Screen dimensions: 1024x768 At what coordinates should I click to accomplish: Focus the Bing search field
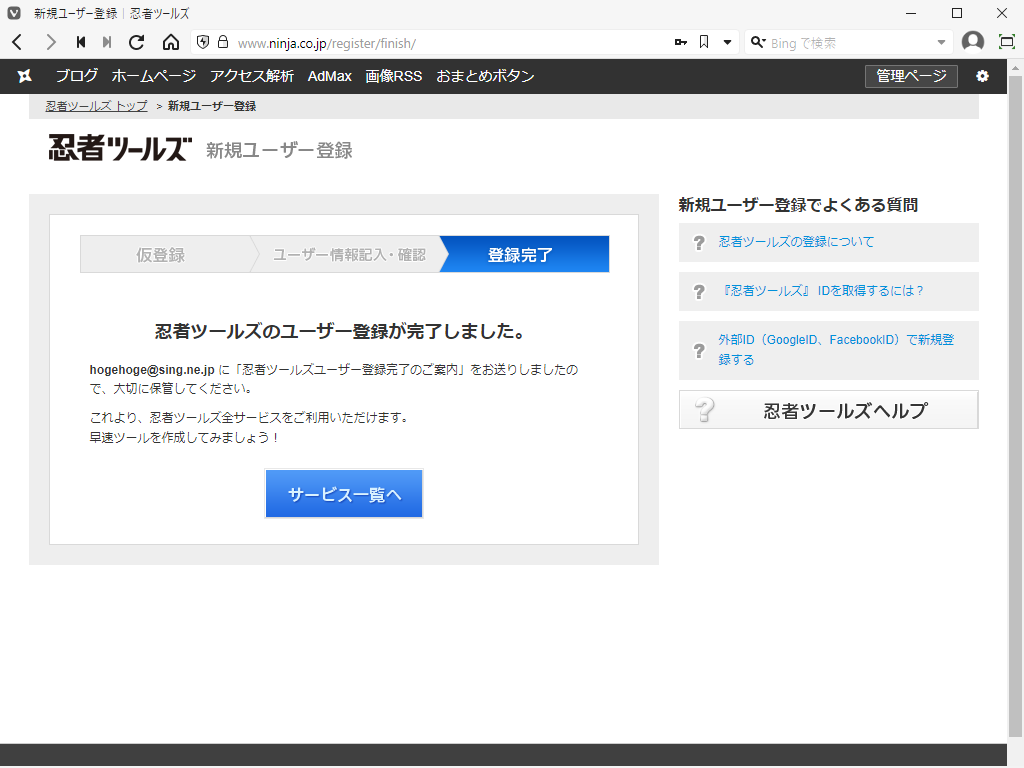(x=850, y=43)
